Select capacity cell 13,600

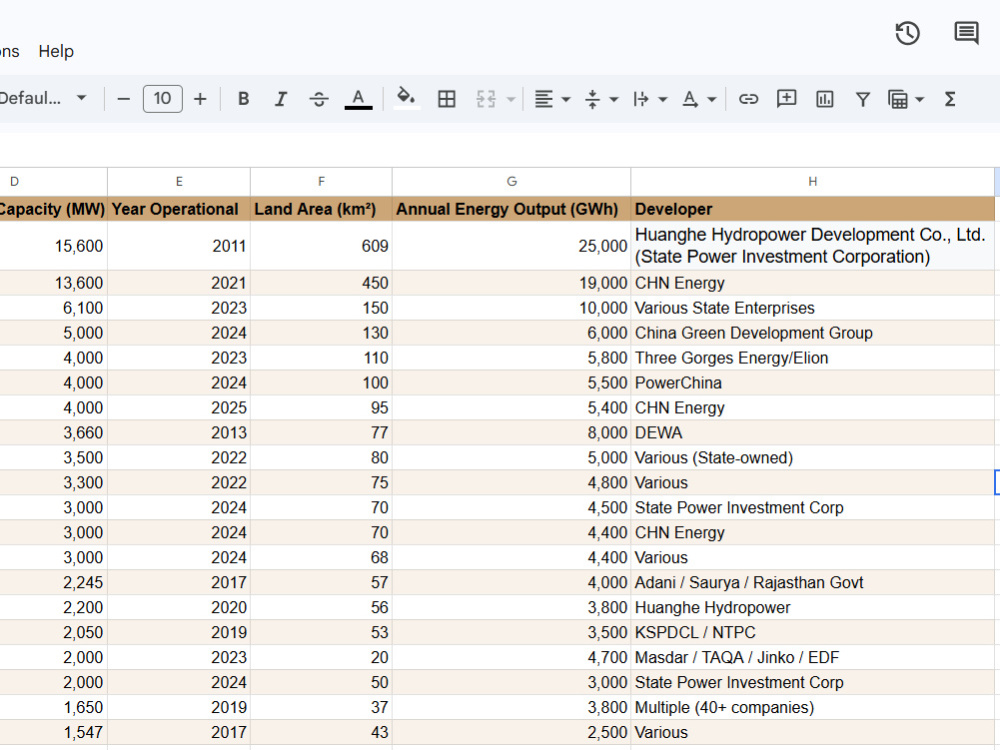(x=54, y=283)
